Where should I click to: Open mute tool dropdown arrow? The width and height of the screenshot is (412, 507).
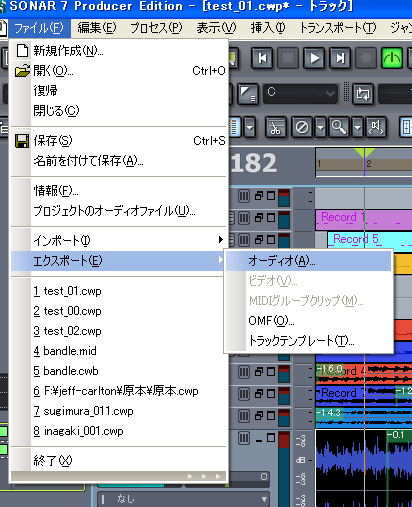pos(320,127)
